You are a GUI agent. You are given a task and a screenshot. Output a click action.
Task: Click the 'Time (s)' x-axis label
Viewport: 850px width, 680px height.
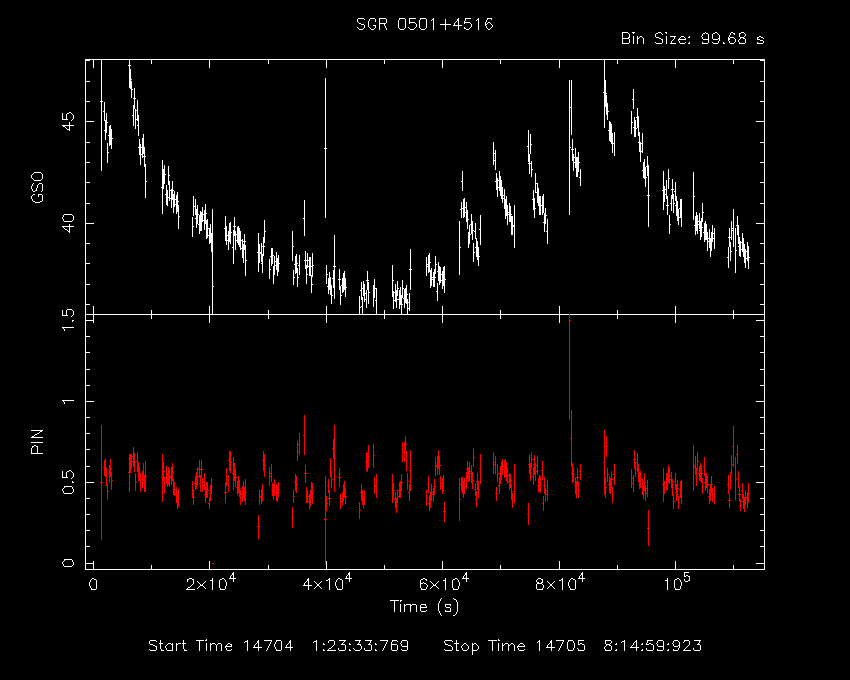tap(424, 606)
